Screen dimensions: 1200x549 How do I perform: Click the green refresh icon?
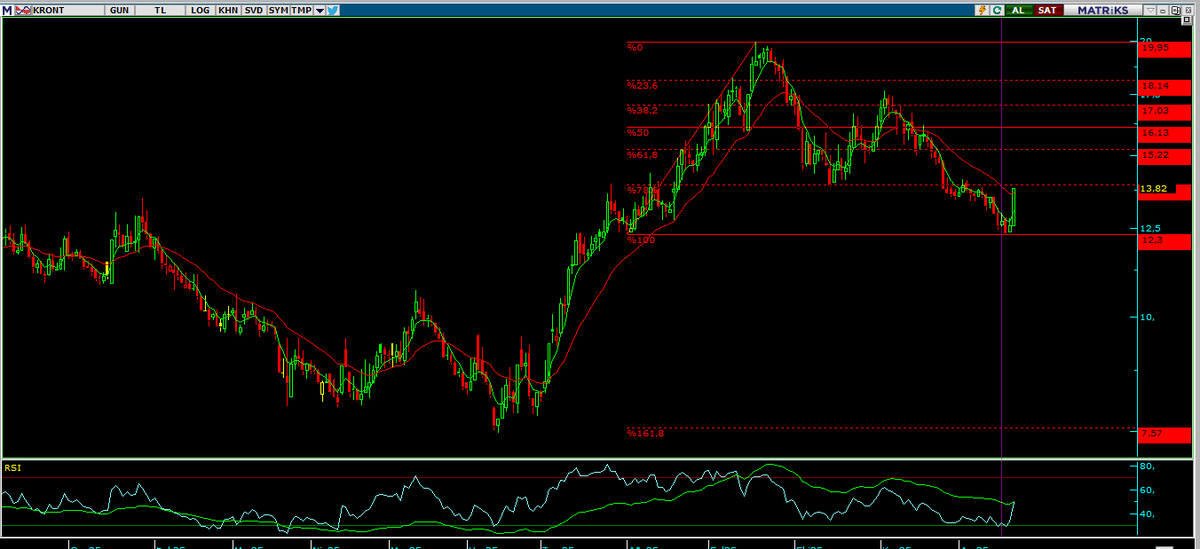pos(997,10)
